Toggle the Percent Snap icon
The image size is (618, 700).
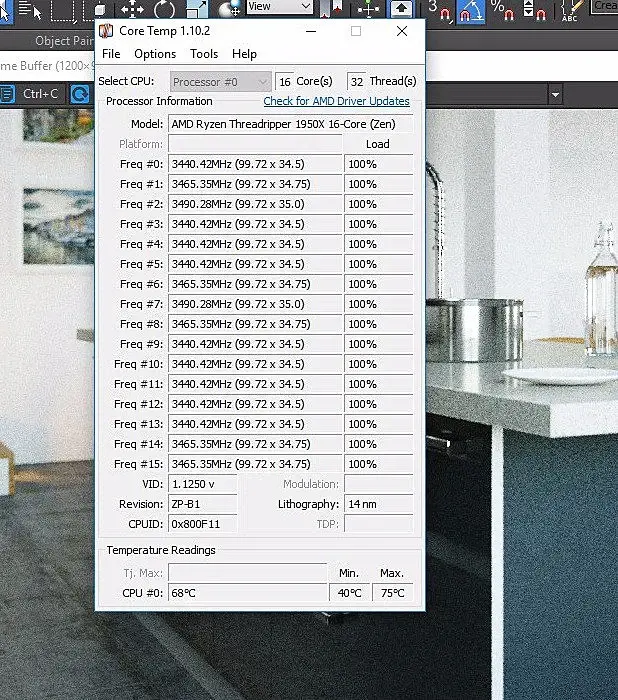[502, 11]
